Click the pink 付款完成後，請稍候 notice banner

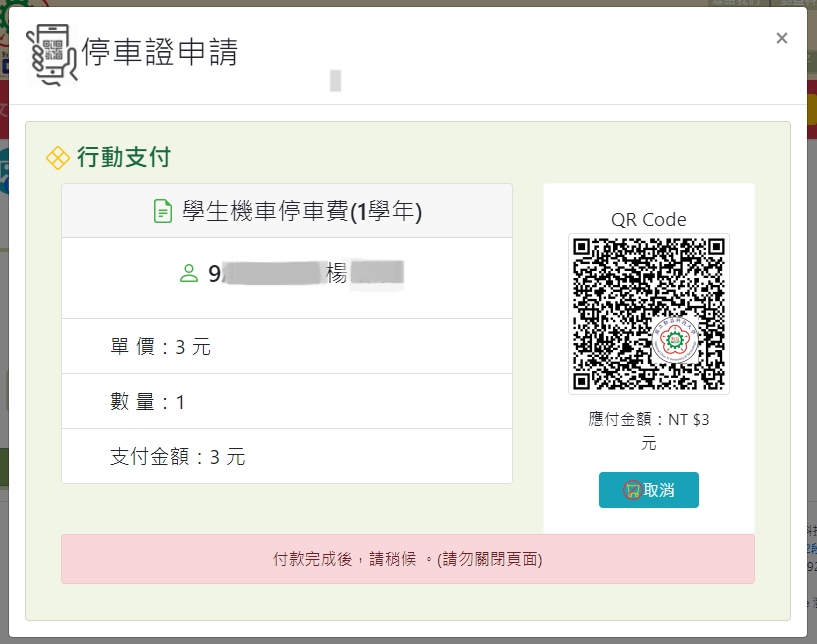(408, 559)
